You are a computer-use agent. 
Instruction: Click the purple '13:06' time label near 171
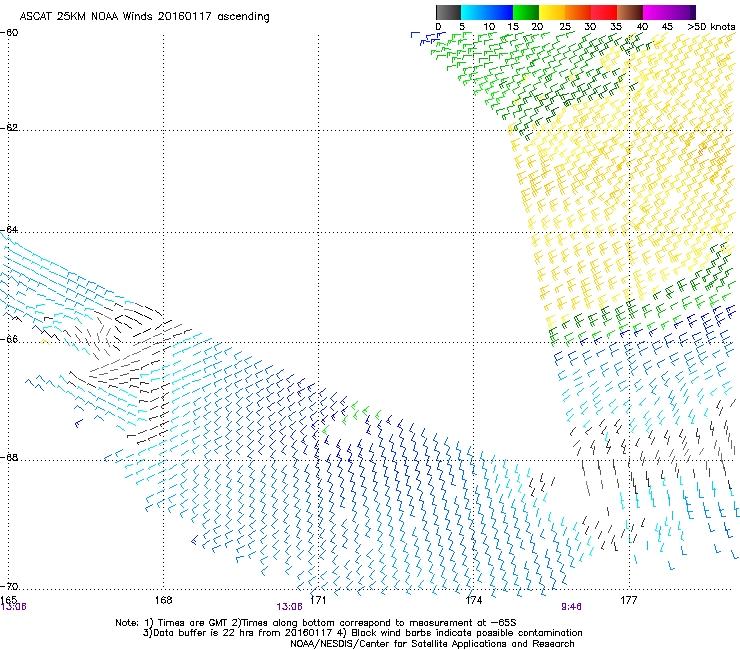point(289,607)
